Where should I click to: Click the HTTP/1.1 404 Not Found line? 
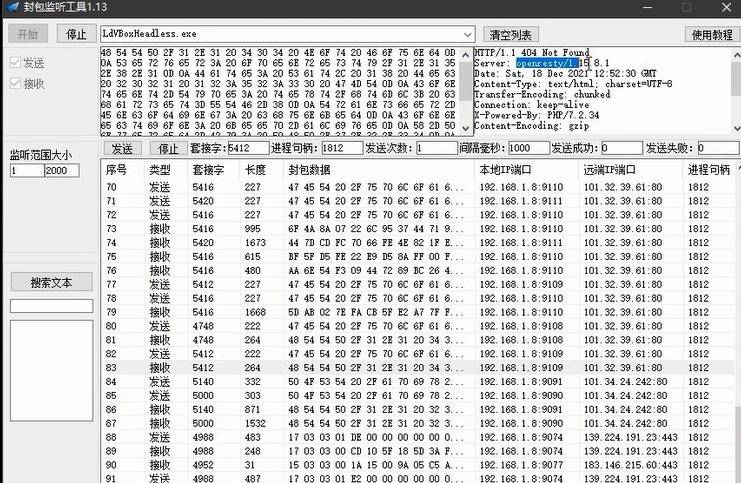(532, 52)
